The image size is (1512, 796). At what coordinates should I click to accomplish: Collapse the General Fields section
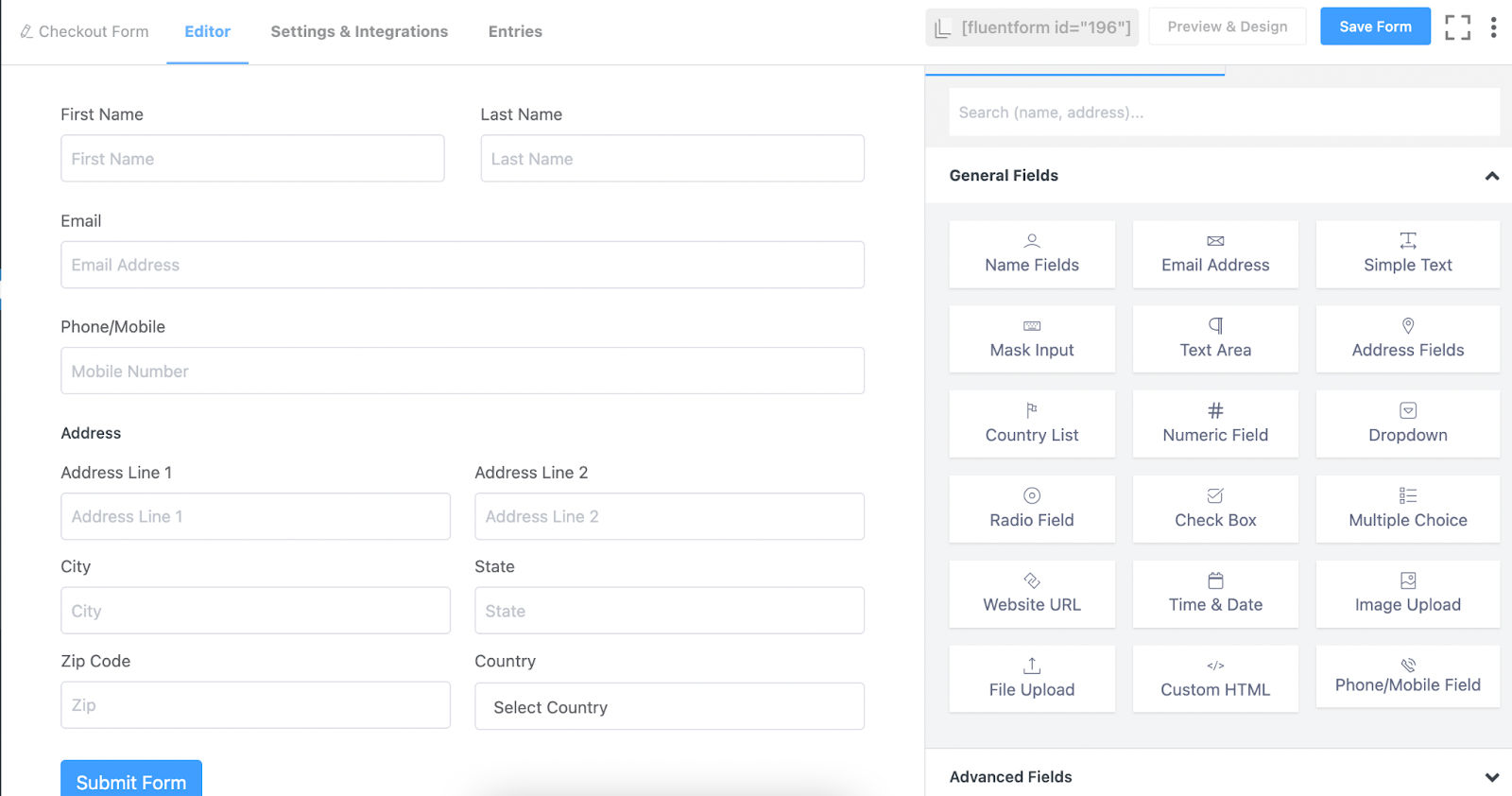(1491, 176)
